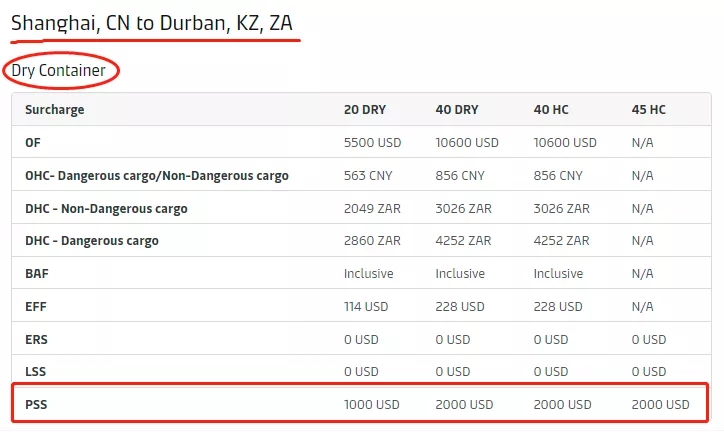Click the OF surcharge row label

point(33,143)
